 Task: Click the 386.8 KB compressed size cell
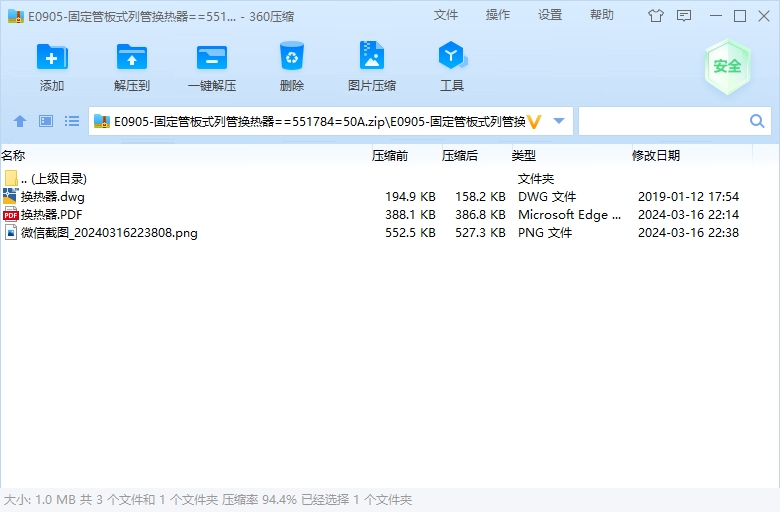click(x=480, y=214)
